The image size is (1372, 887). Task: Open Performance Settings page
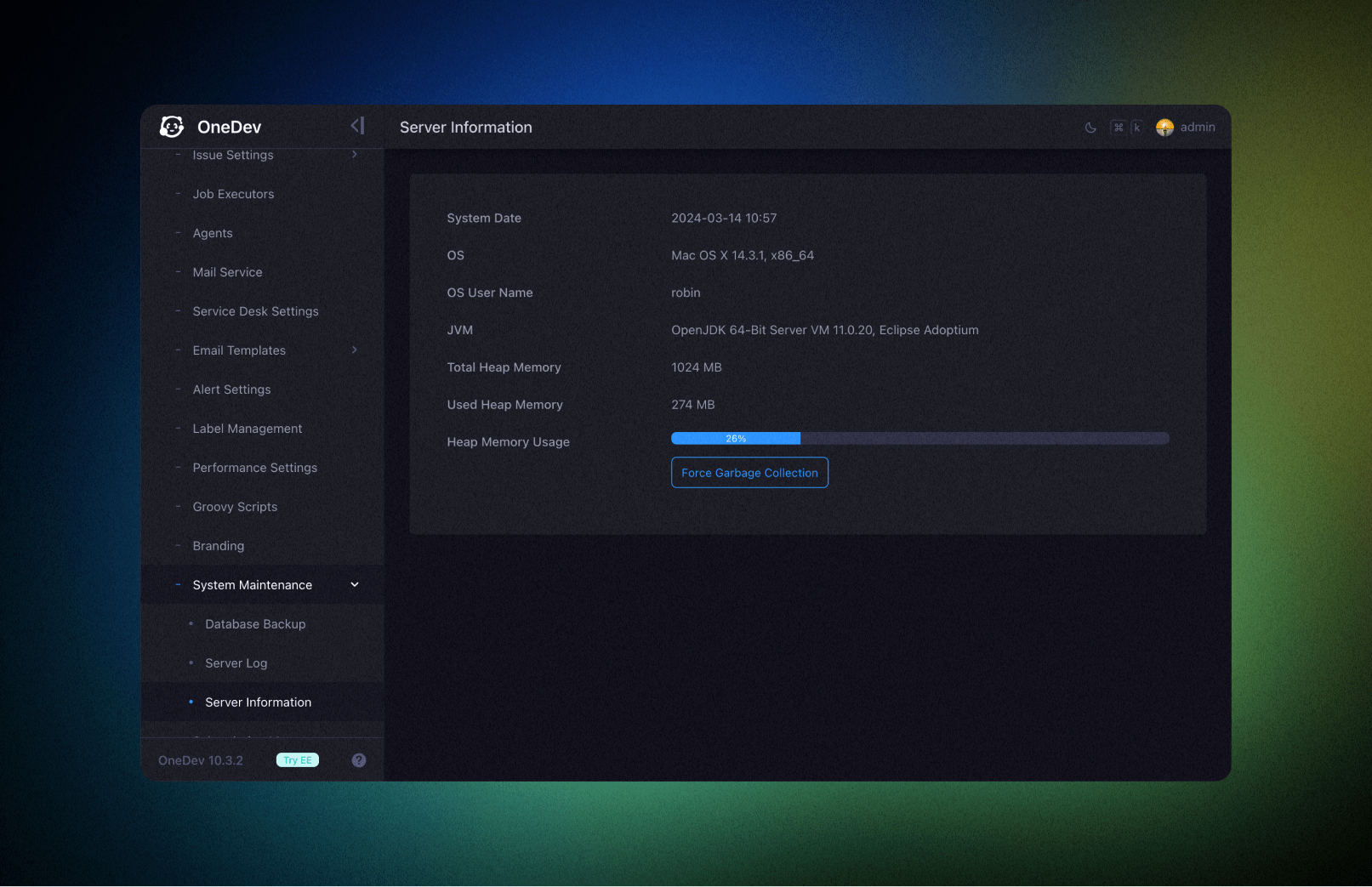point(255,468)
